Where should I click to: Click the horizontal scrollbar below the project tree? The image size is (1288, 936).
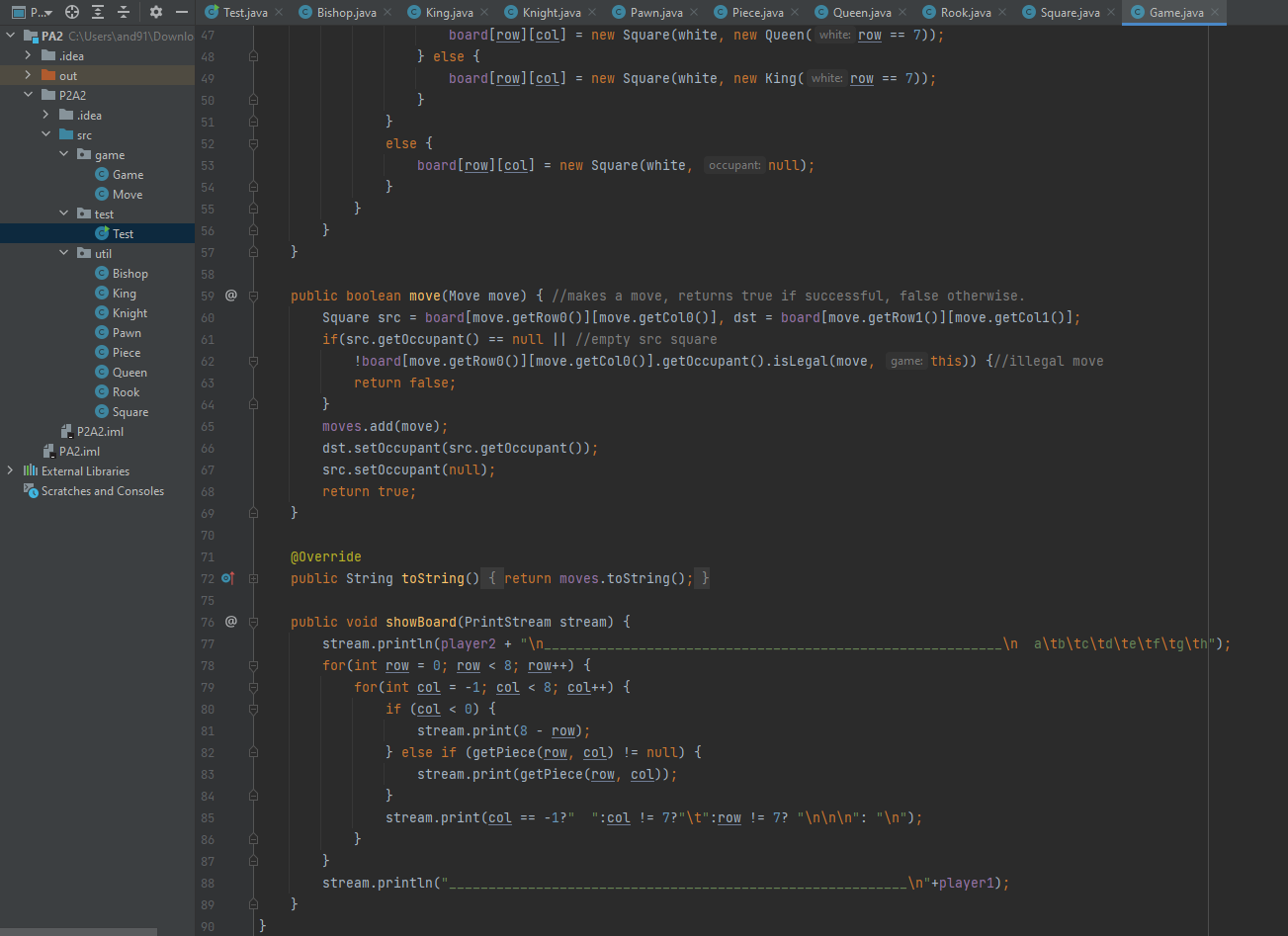coord(79,930)
